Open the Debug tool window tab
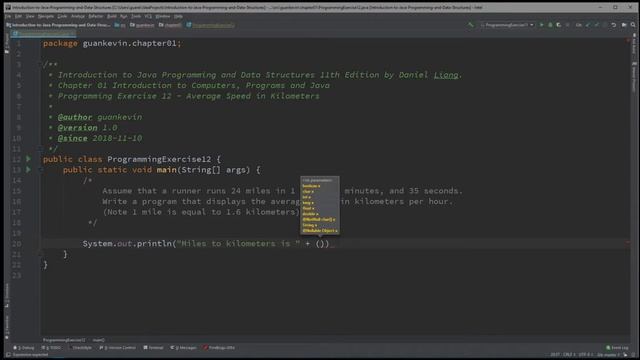The height and width of the screenshot is (360, 640). pyautogui.click(x=24, y=348)
